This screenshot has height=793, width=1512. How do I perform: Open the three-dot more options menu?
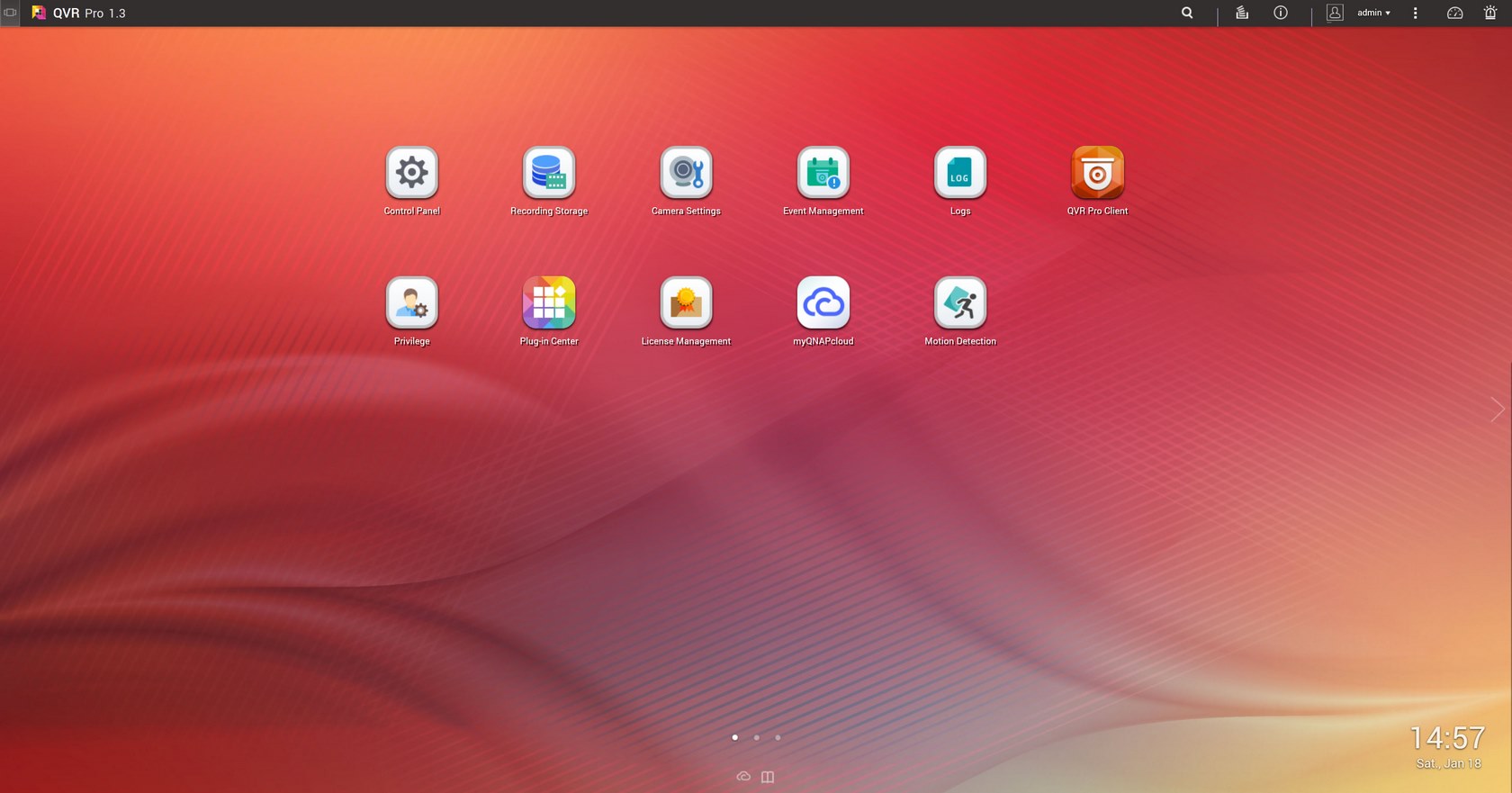pyautogui.click(x=1415, y=13)
